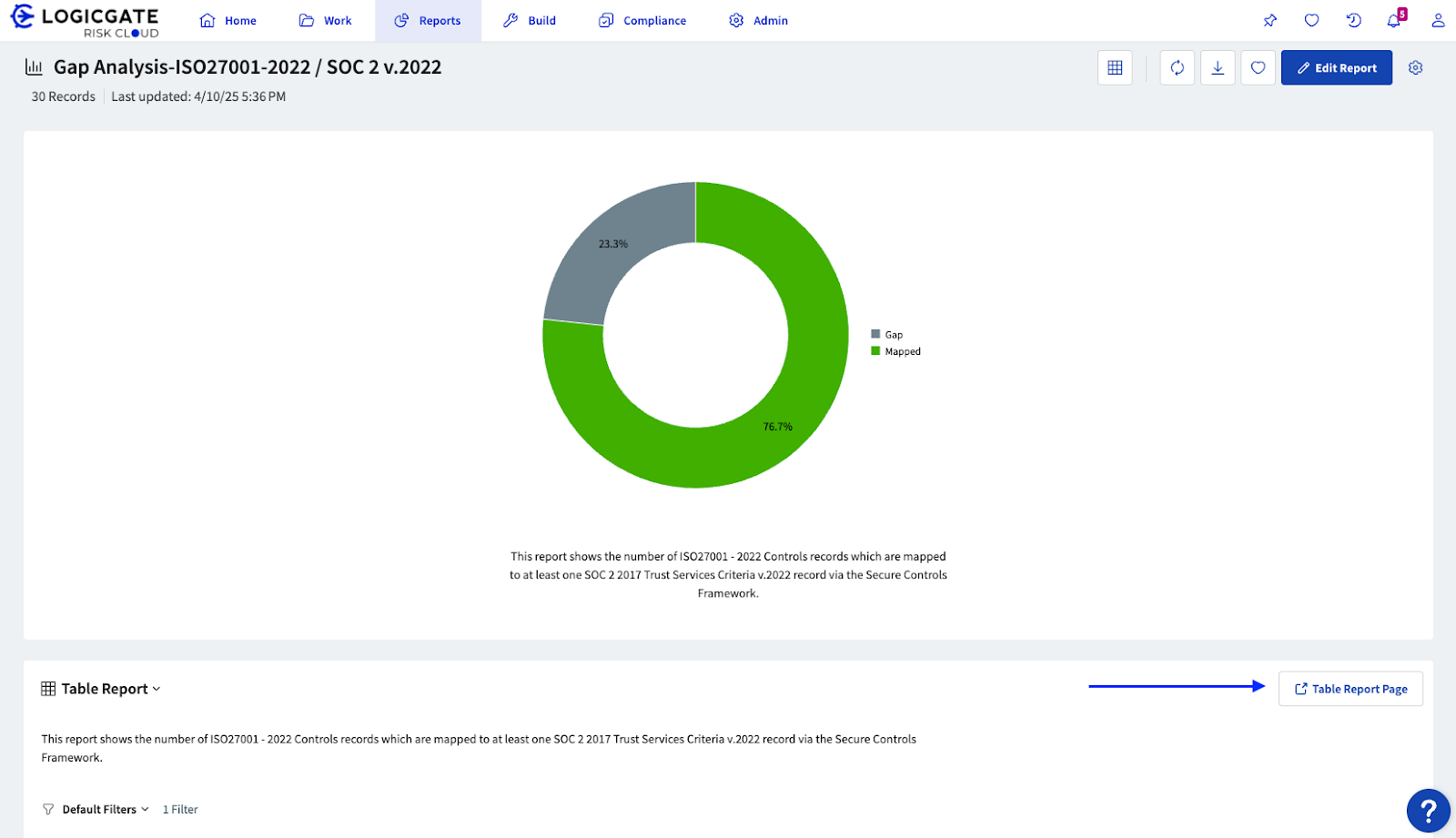This screenshot has width=1456, height=838.
Task: Toggle the Mapped legend swatch
Action: click(875, 350)
